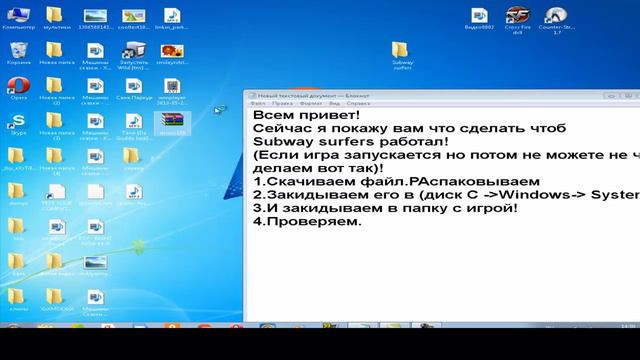Open the Правка menu in Блокнот
This screenshot has height=360, width=640.
(282, 104)
